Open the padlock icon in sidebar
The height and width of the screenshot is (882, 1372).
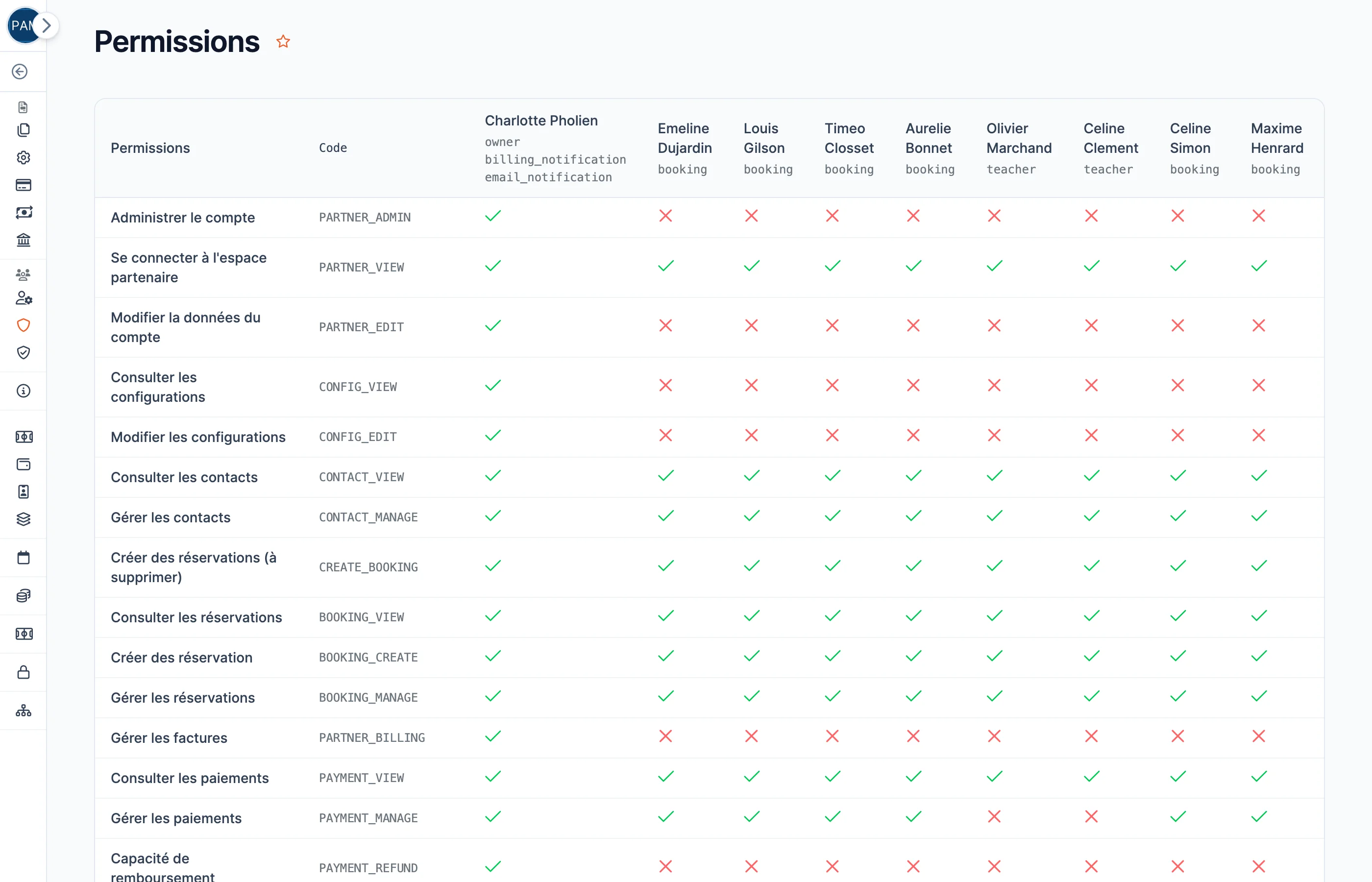click(23, 672)
